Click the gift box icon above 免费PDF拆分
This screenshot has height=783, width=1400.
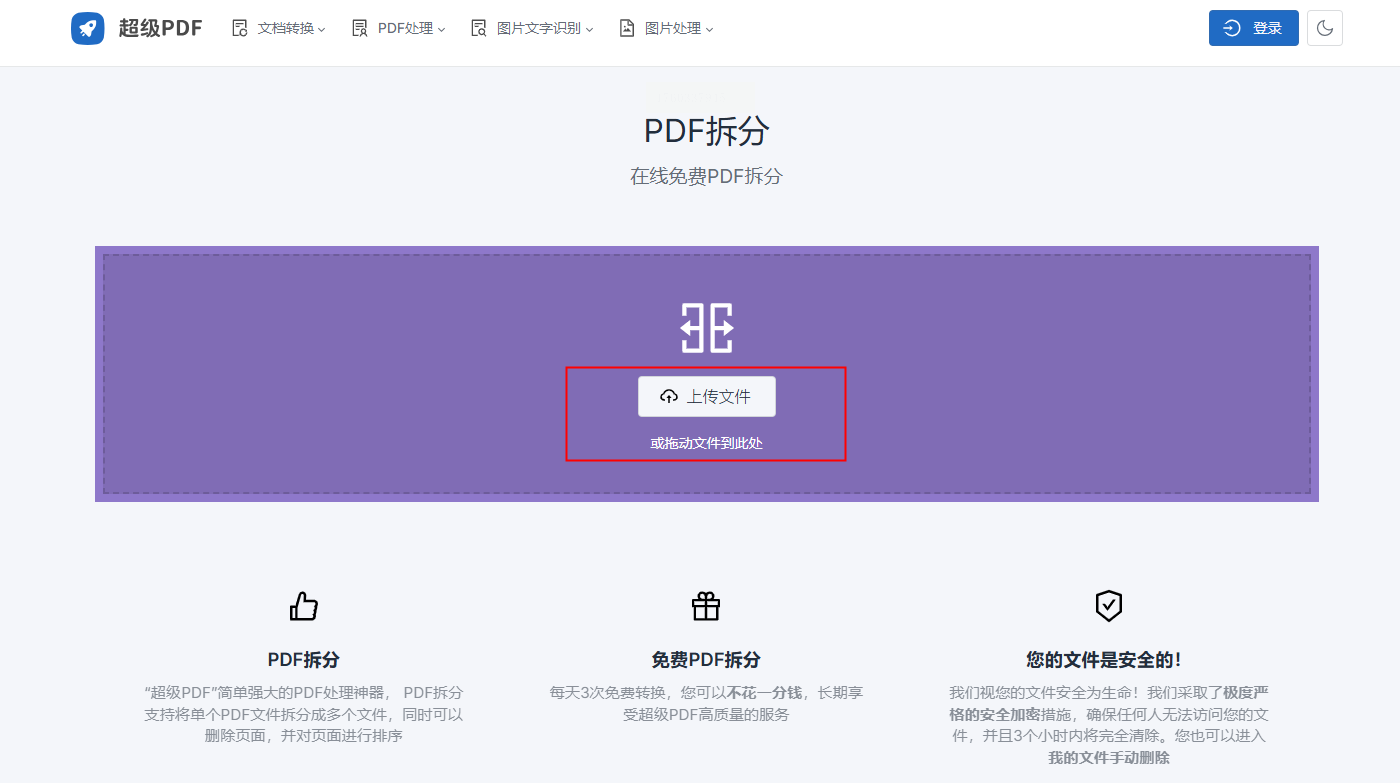pyautogui.click(x=706, y=606)
